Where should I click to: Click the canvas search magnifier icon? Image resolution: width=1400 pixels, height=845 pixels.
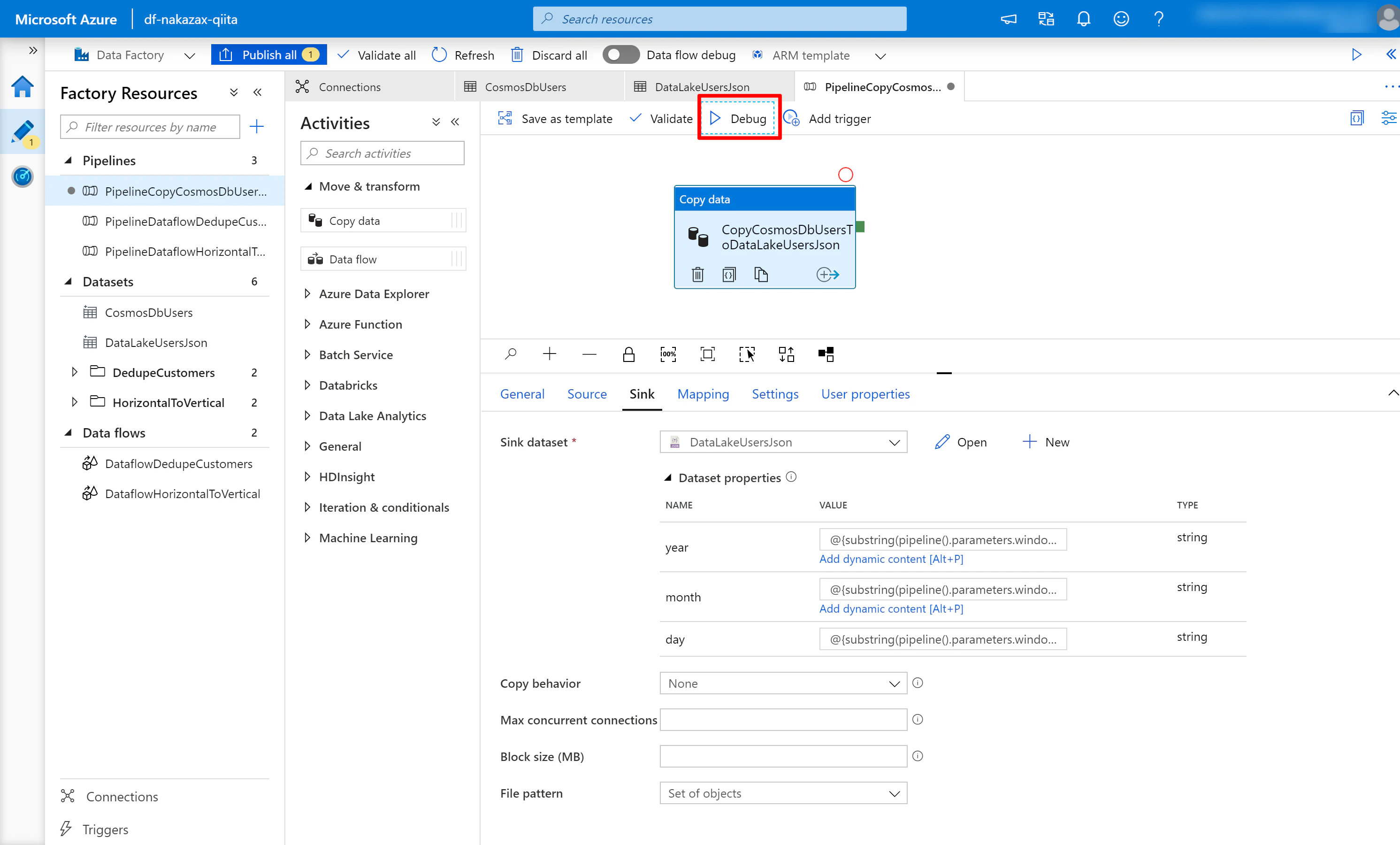(510, 354)
